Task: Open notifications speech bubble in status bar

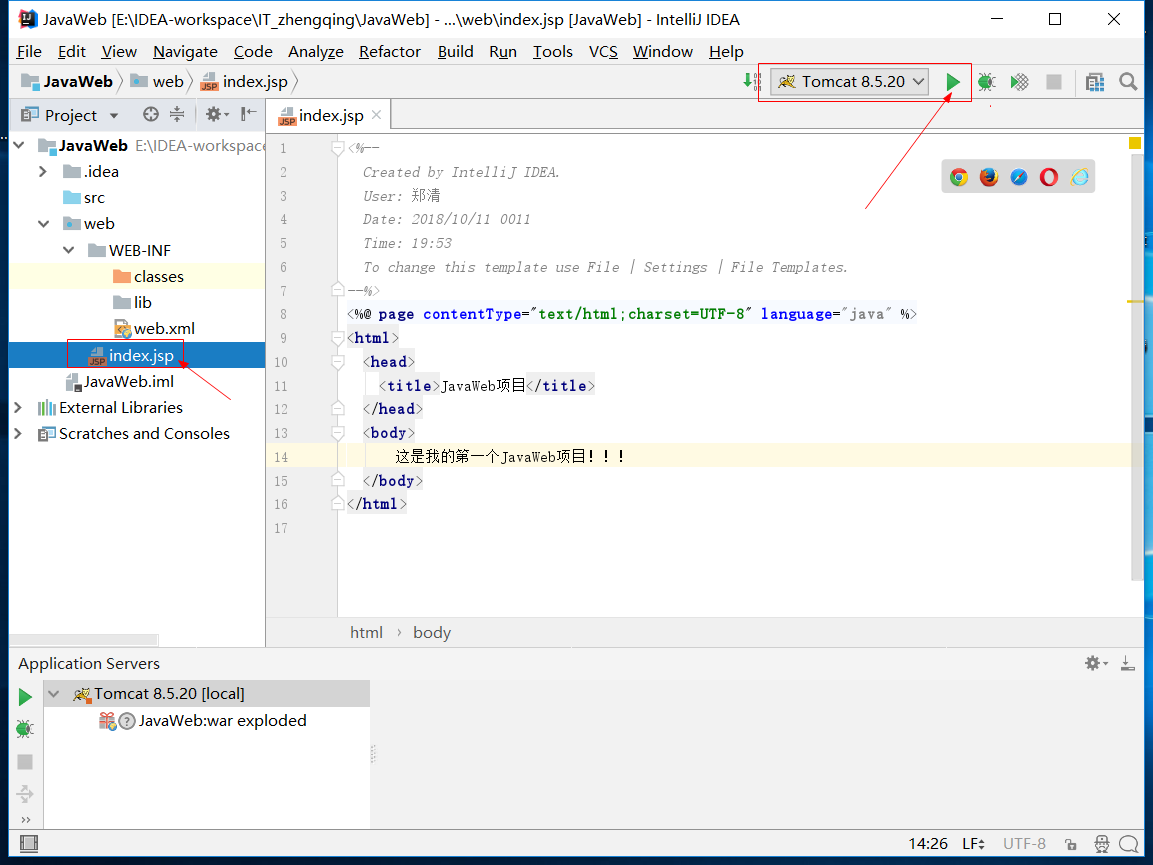Action: [x=1128, y=844]
